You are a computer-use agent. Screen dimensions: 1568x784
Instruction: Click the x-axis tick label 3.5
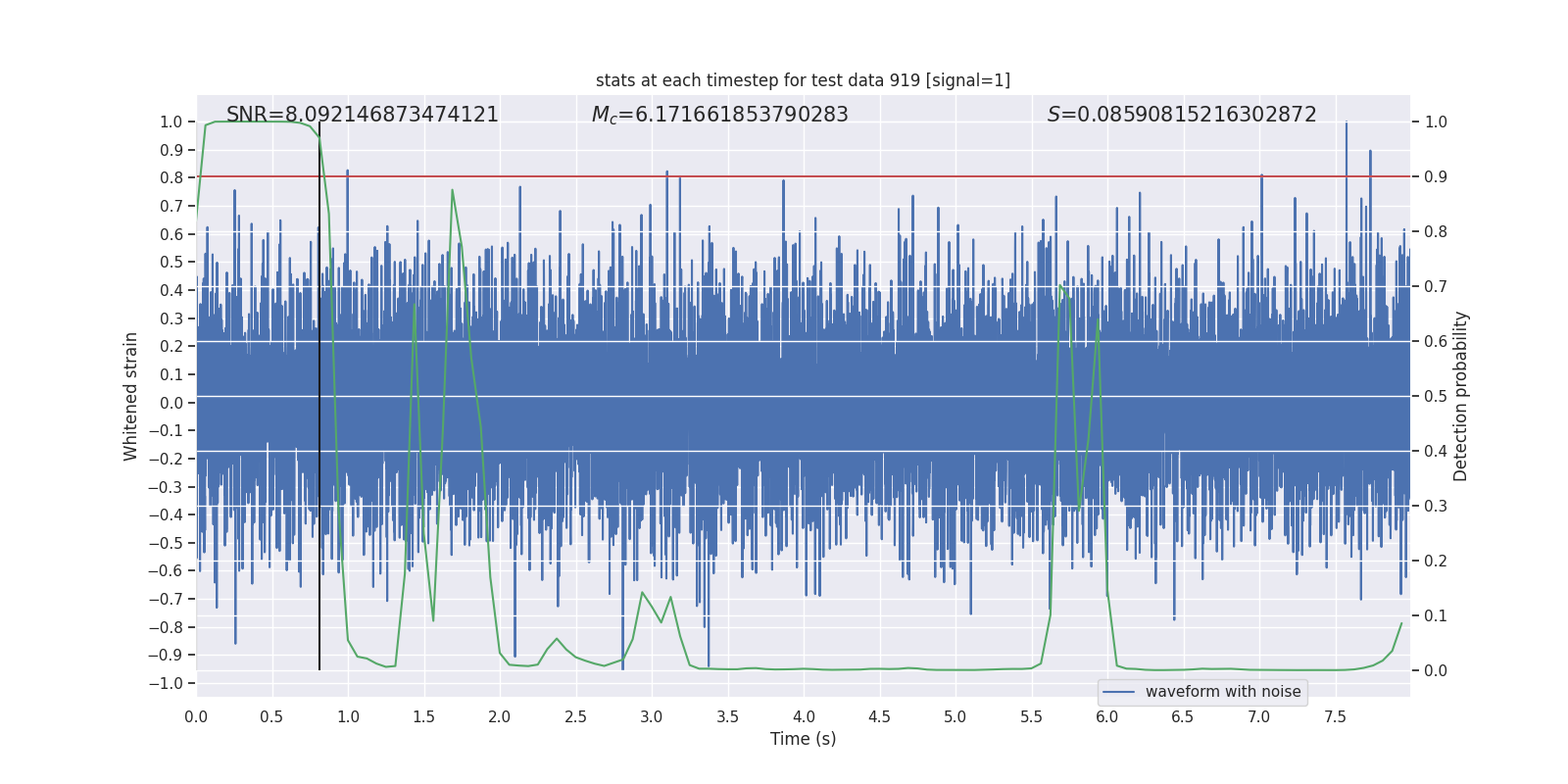[x=727, y=716]
